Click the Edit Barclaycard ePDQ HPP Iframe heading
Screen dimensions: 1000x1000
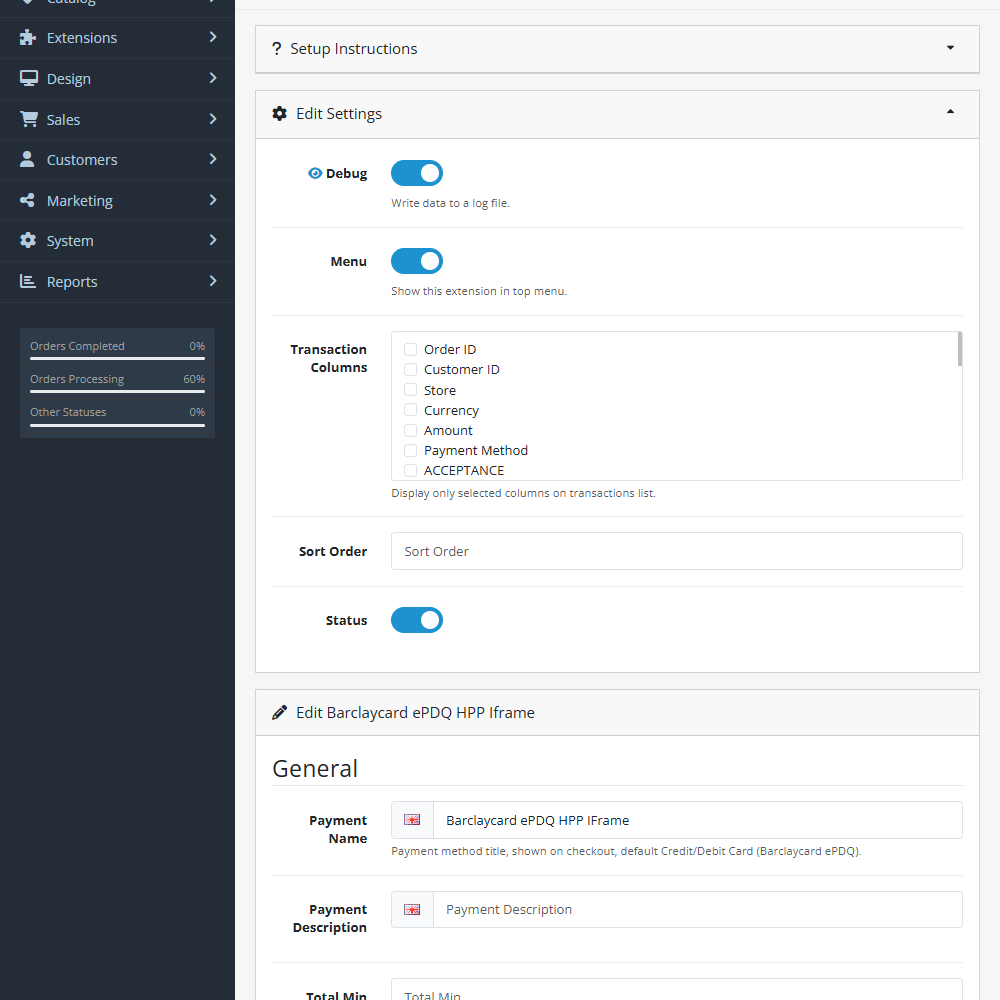[x=415, y=712]
